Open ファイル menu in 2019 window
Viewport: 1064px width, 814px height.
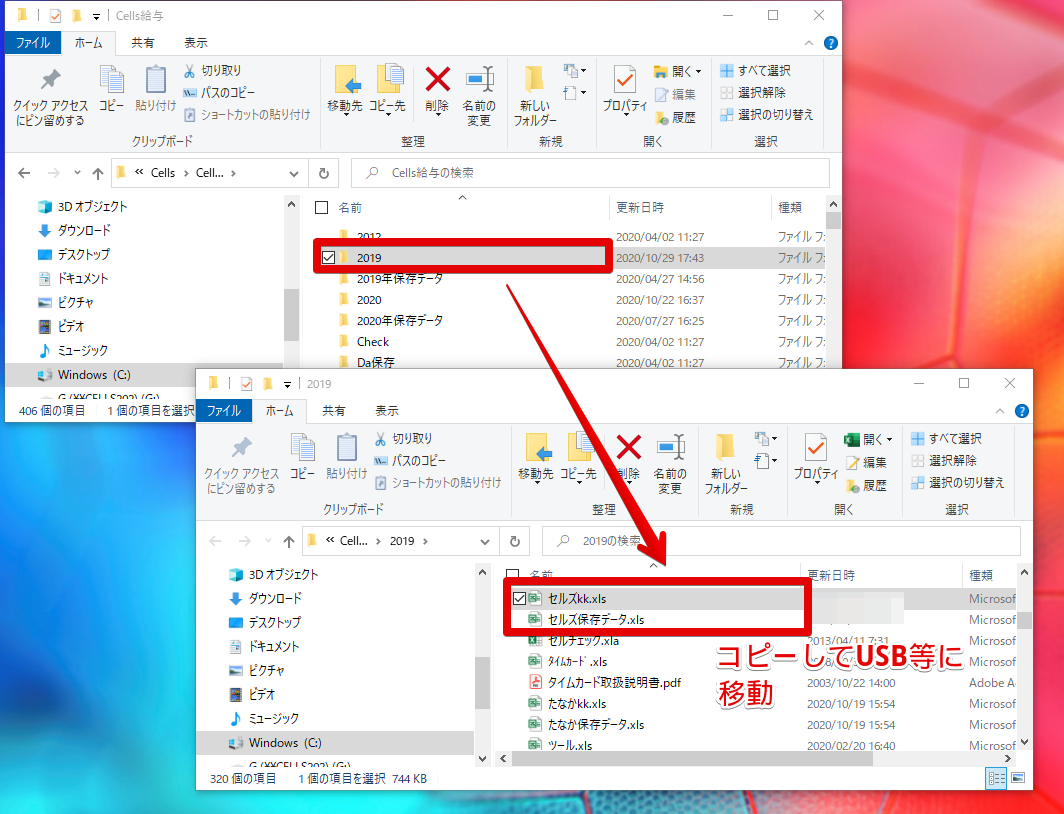[224, 411]
